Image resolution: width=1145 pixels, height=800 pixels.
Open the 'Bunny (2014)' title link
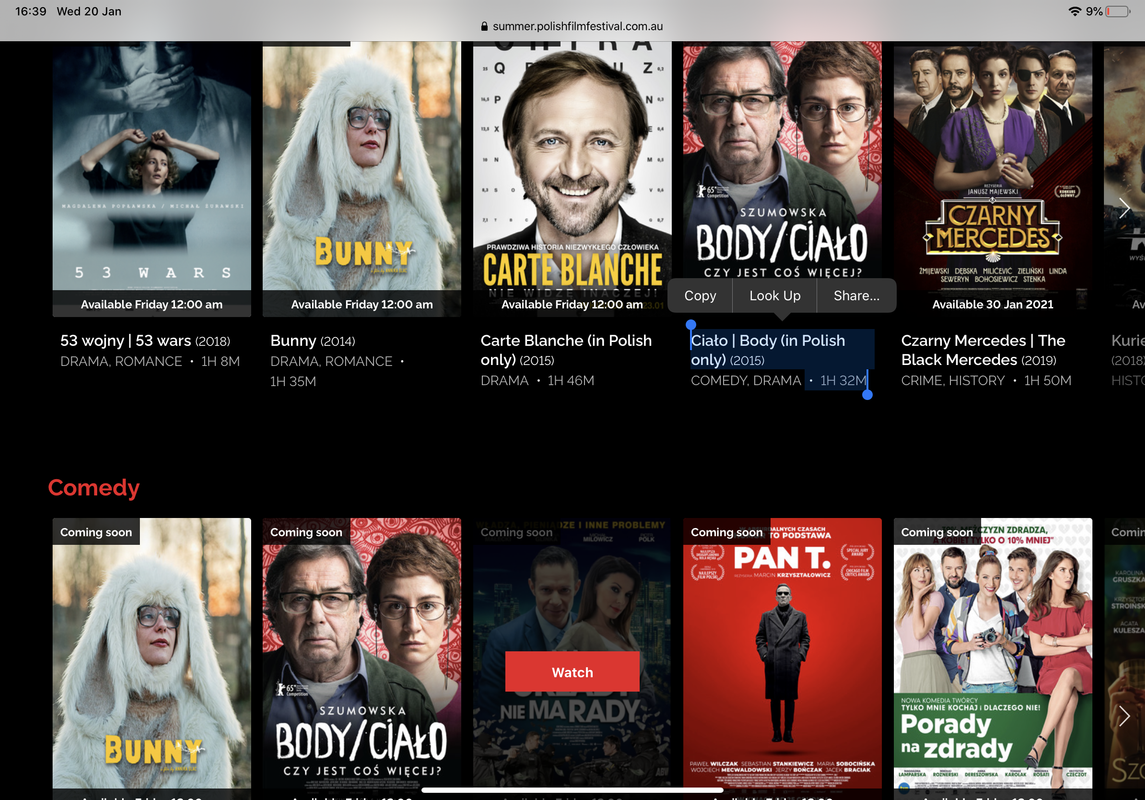313,341
